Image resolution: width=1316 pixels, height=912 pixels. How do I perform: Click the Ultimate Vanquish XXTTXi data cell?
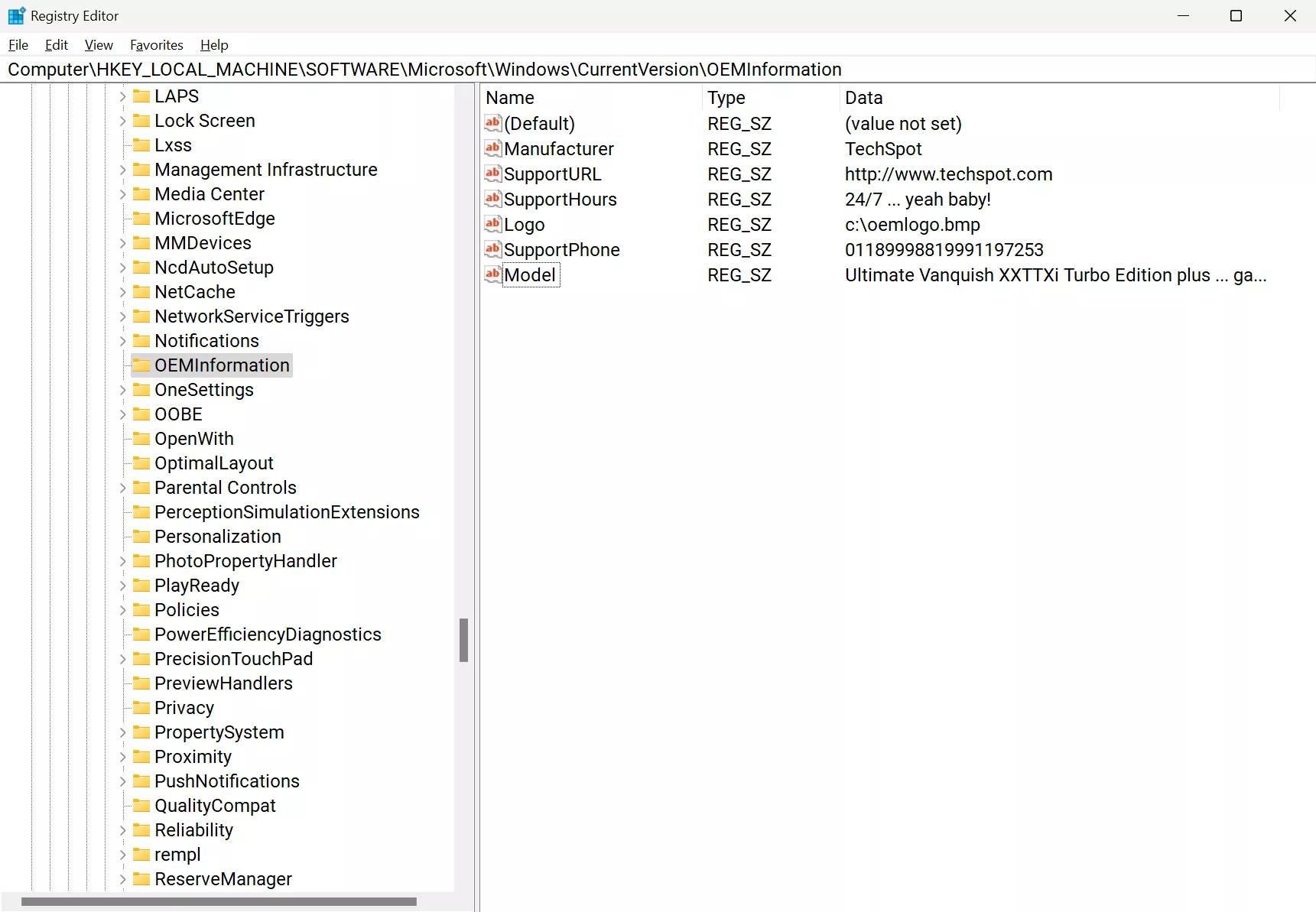click(1055, 275)
